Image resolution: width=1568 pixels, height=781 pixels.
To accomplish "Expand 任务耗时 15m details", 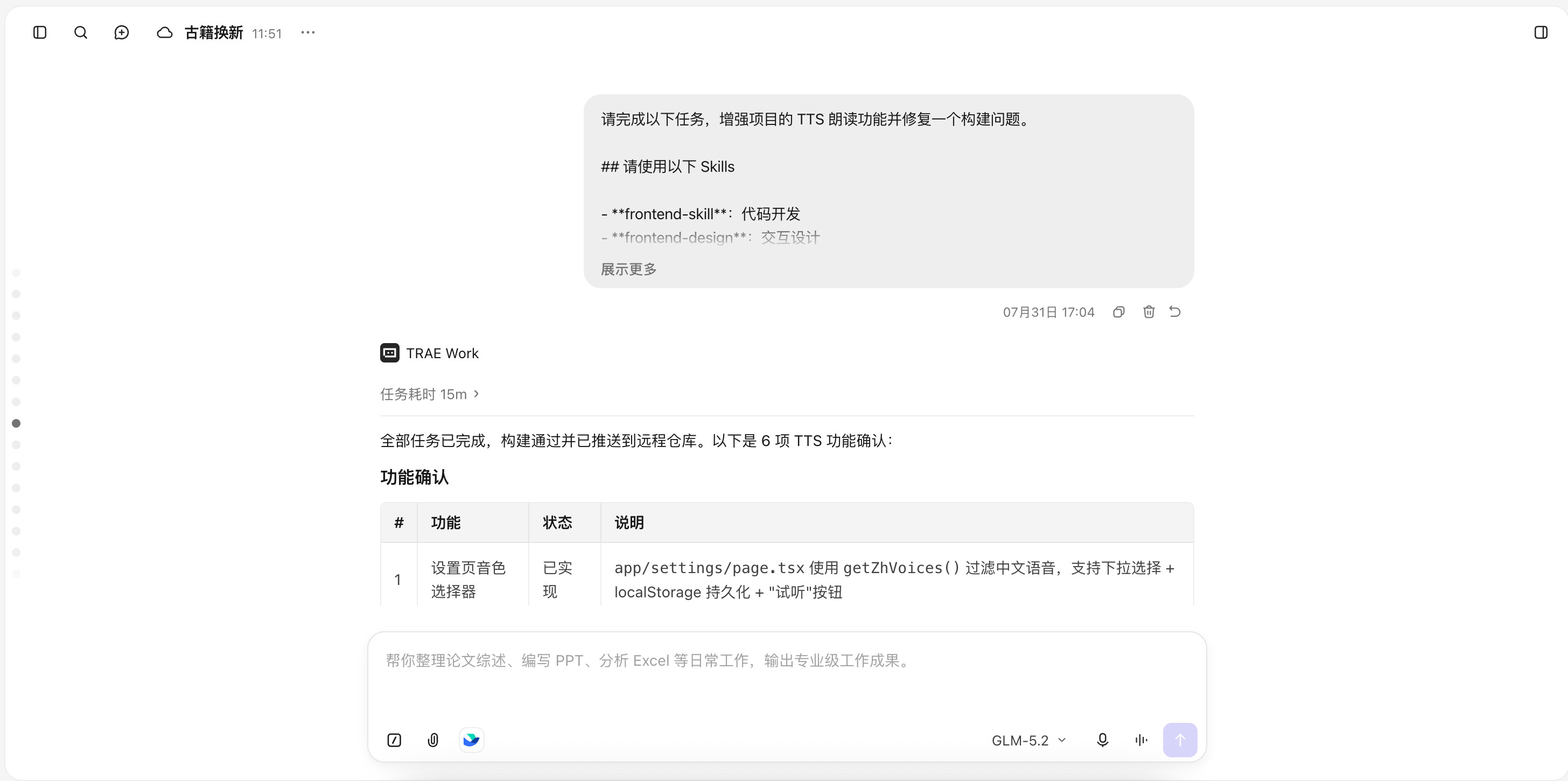I will (430, 394).
